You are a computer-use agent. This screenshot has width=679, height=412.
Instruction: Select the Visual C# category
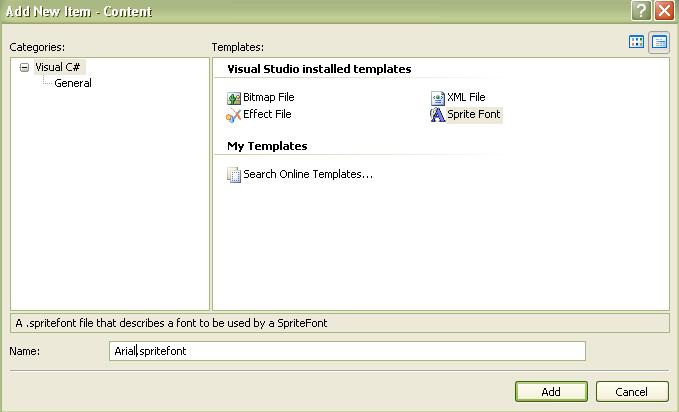coord(58,67)
